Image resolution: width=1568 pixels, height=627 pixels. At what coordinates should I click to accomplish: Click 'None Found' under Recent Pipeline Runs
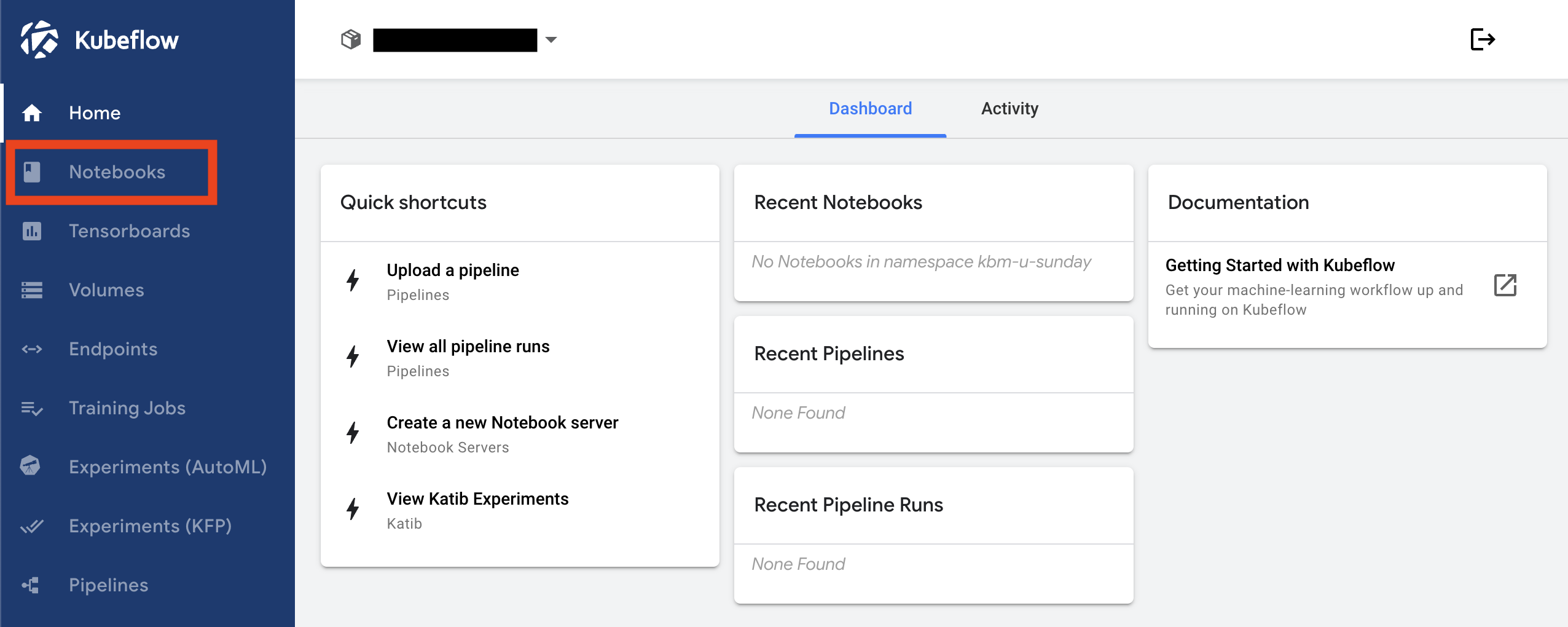pyautogui.click(x=798, y=564)
